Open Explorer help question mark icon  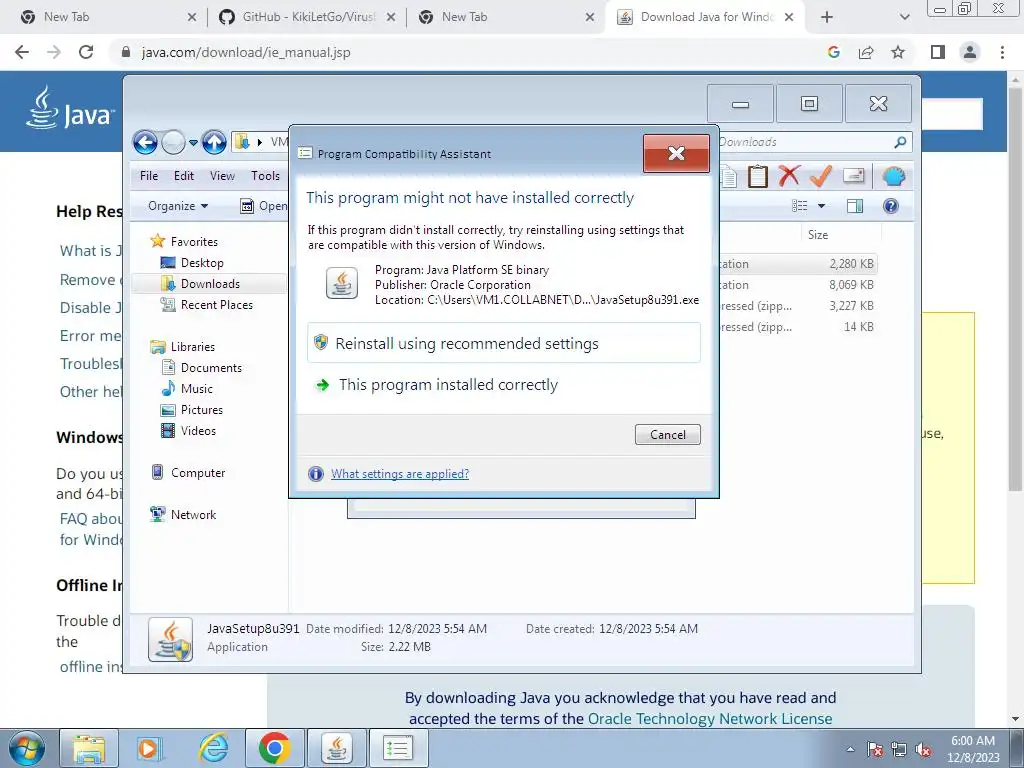890,206
